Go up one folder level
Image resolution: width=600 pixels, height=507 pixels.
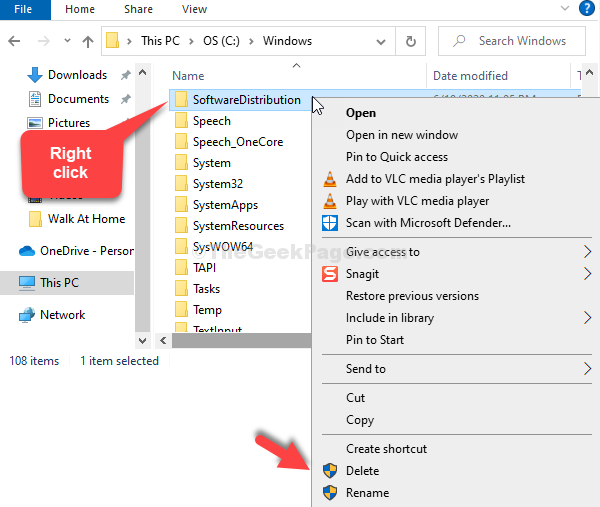(88, 41)
